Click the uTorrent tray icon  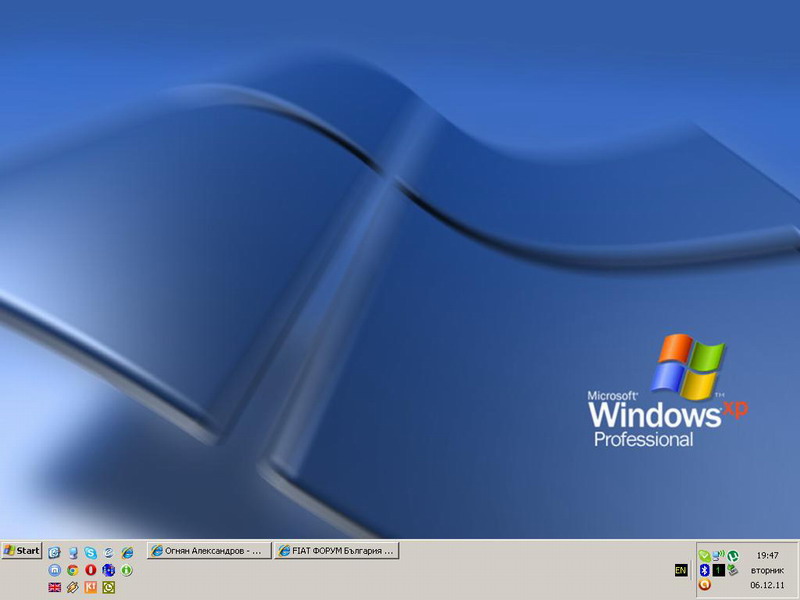click(x=733, y=555)
